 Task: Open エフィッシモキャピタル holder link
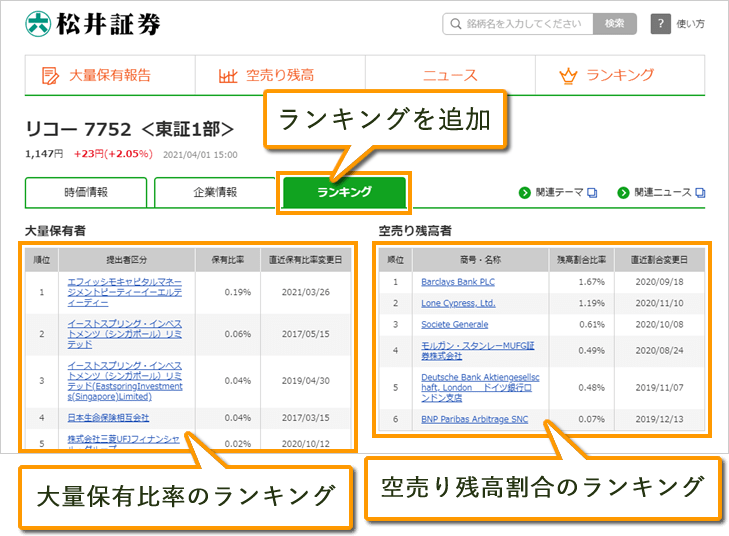(125, 292)
